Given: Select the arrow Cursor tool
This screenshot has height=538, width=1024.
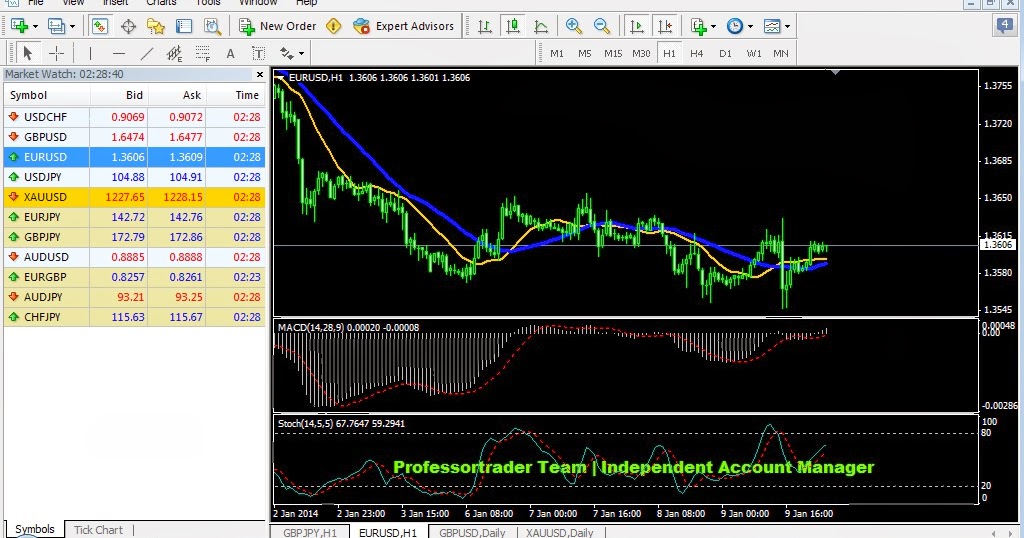Looking at the screenshot, I should coord(27,53).
